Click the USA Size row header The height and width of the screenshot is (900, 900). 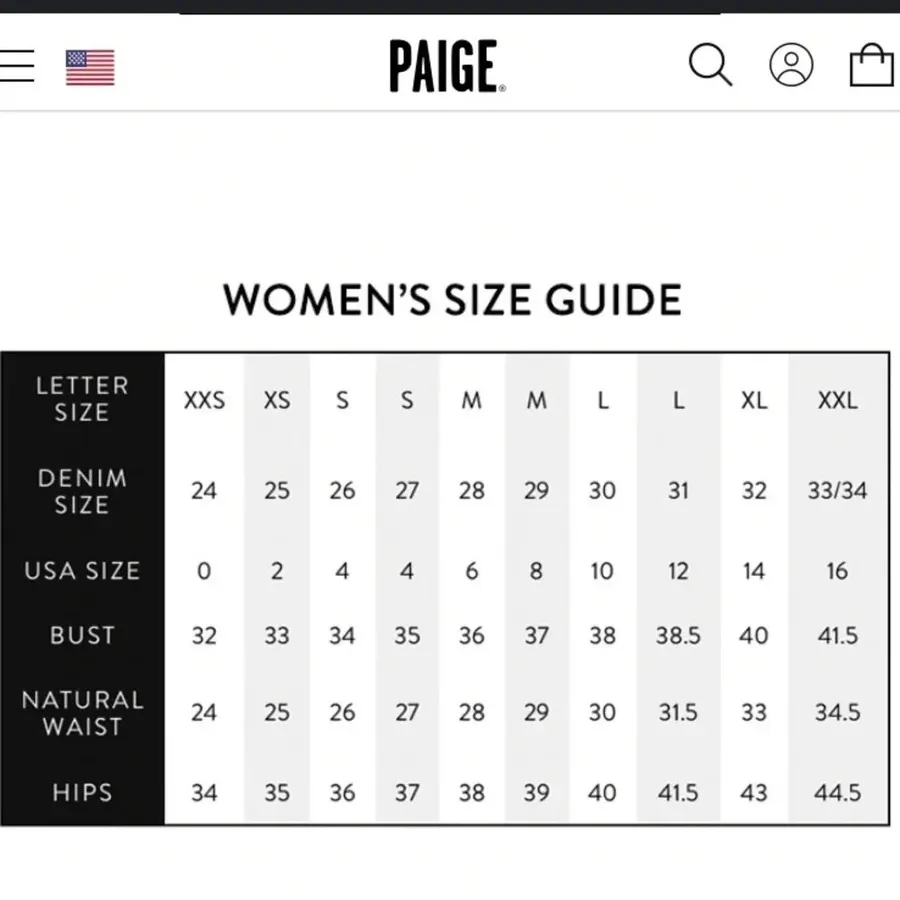pyautogui.click(x=82, y=571)
